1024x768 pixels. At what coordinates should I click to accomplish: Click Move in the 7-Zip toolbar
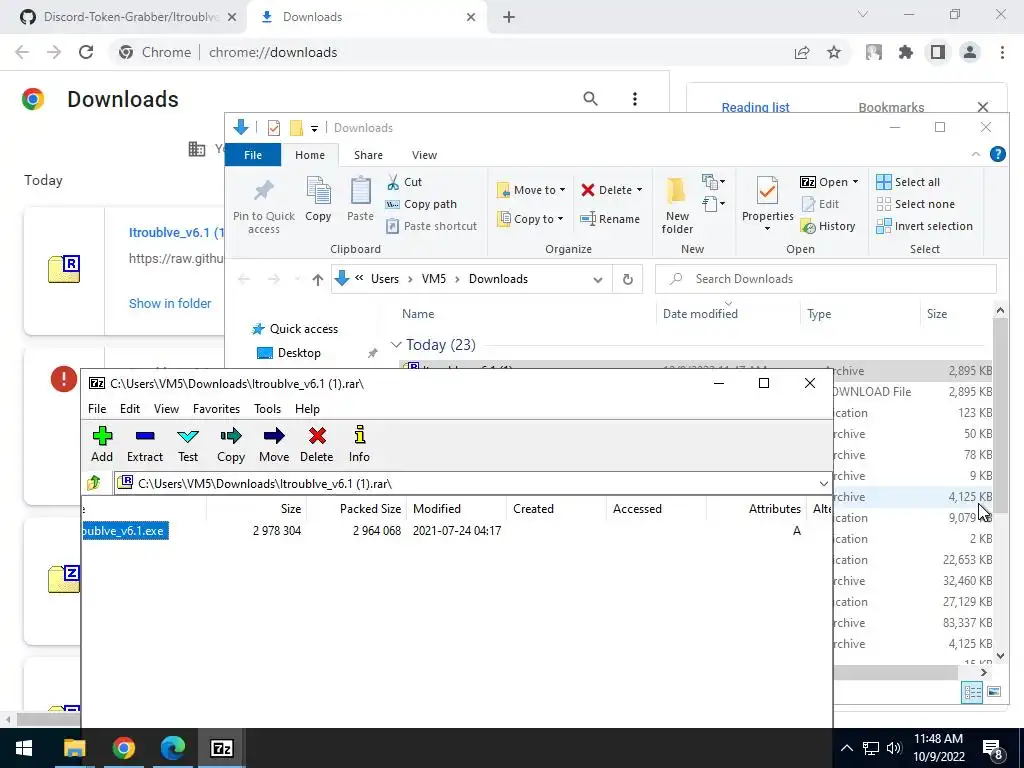(x=274, y=444)
